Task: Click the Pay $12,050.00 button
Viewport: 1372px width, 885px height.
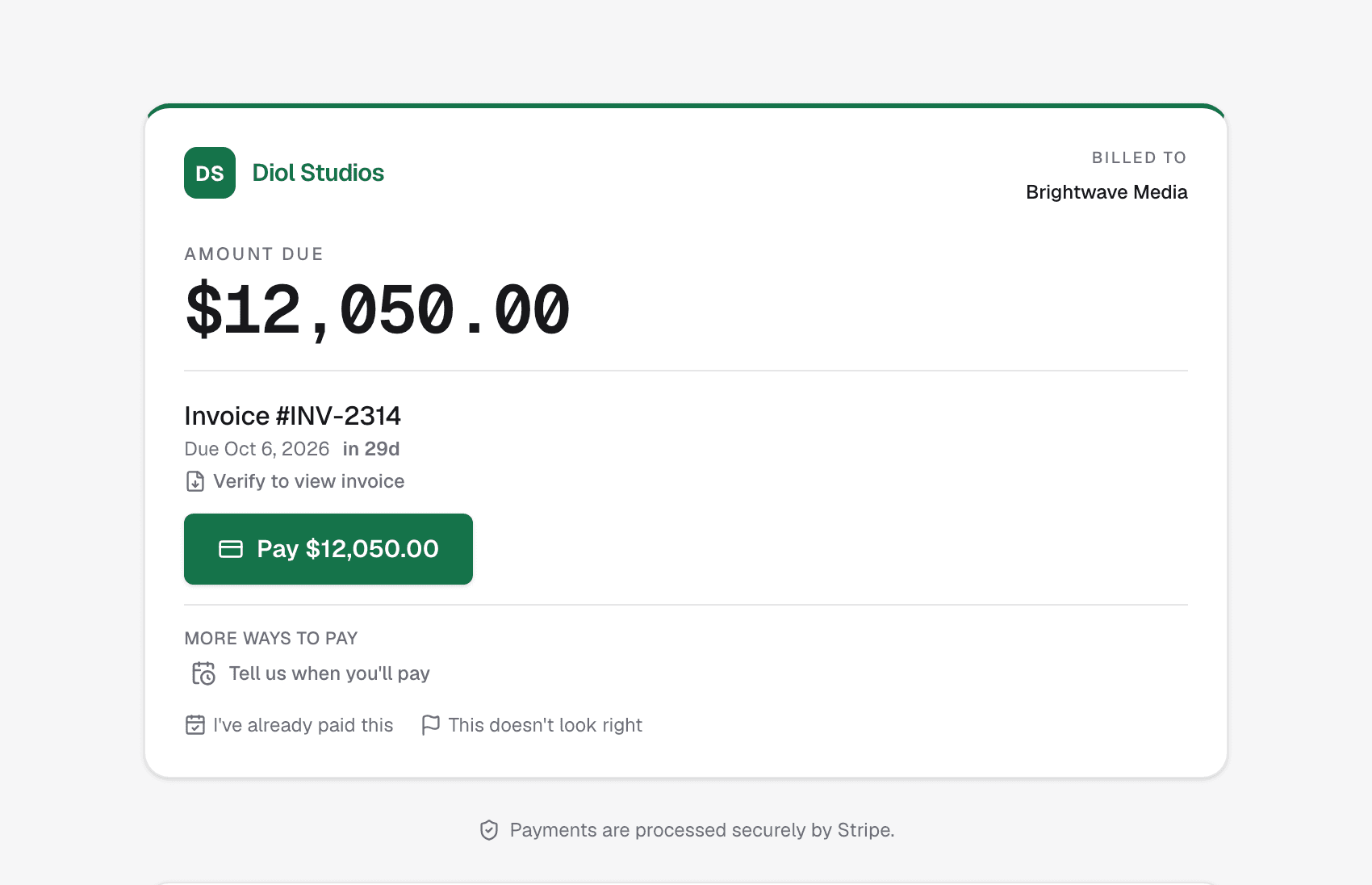Action: click(328, 549)
